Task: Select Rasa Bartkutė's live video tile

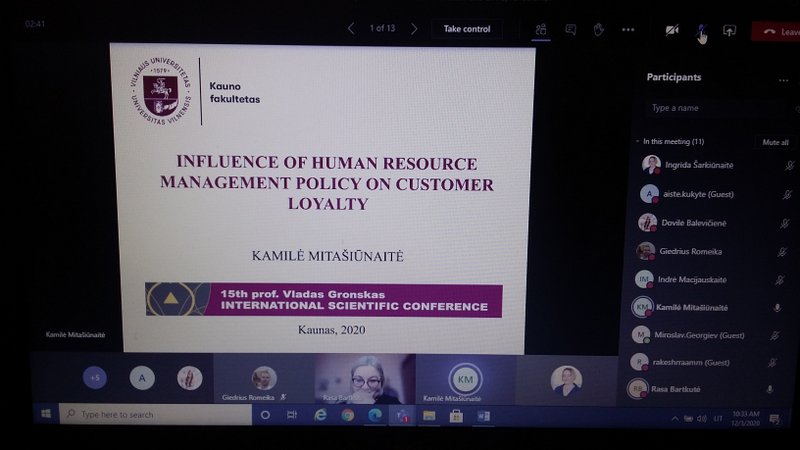Action: click(365, 379)
